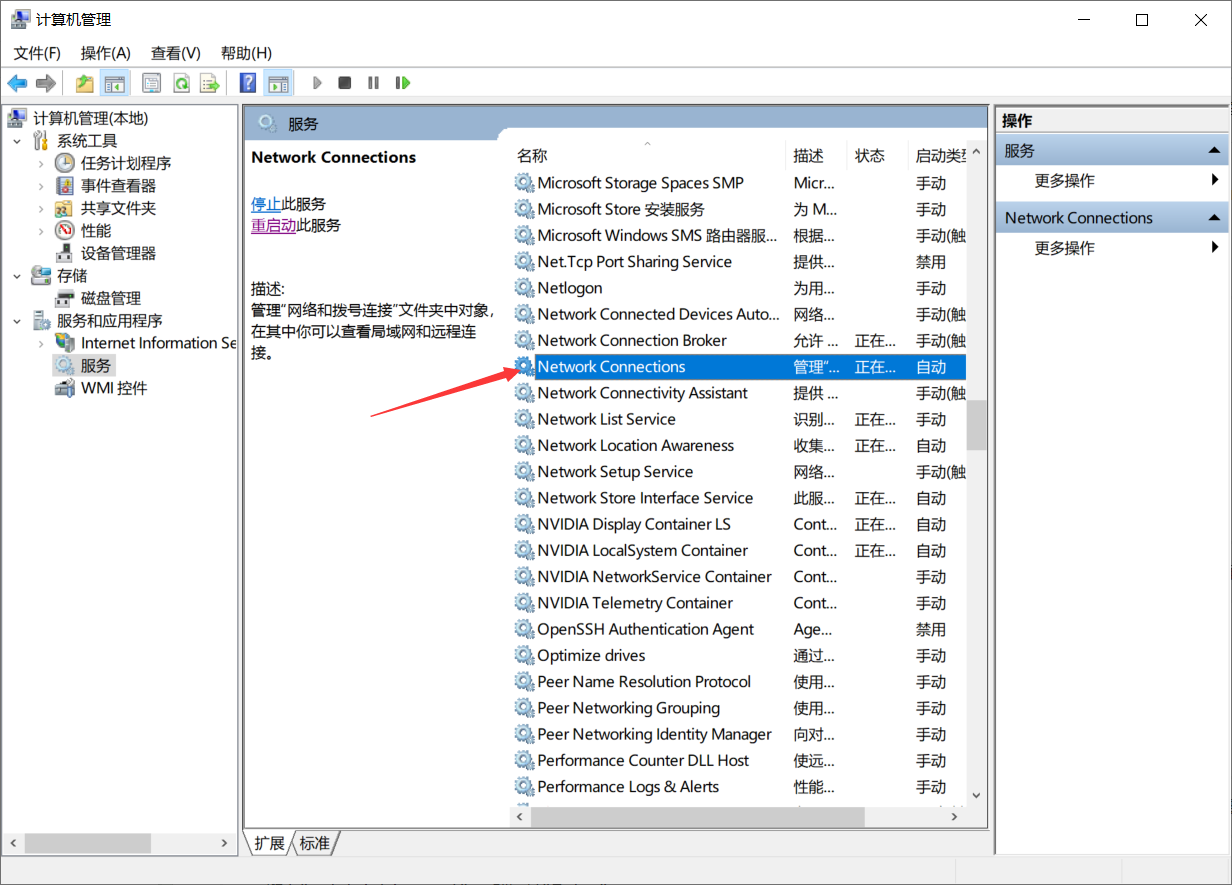Expand the 任务计划程序 tree node arrow

pos(41,163)
